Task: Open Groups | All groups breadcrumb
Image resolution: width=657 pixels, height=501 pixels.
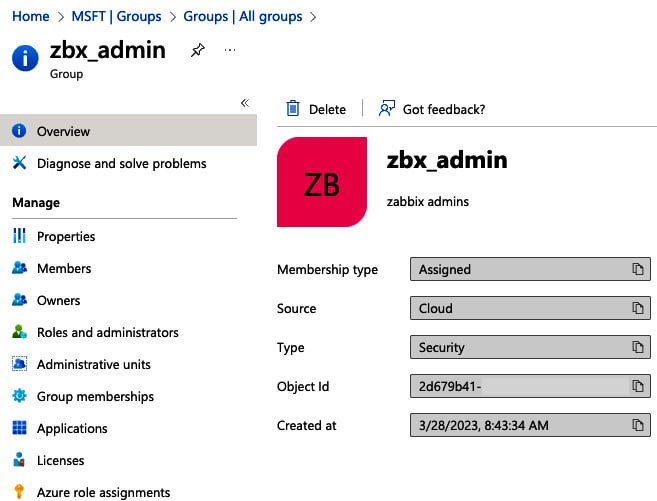Action: click(x=243, y=16)
